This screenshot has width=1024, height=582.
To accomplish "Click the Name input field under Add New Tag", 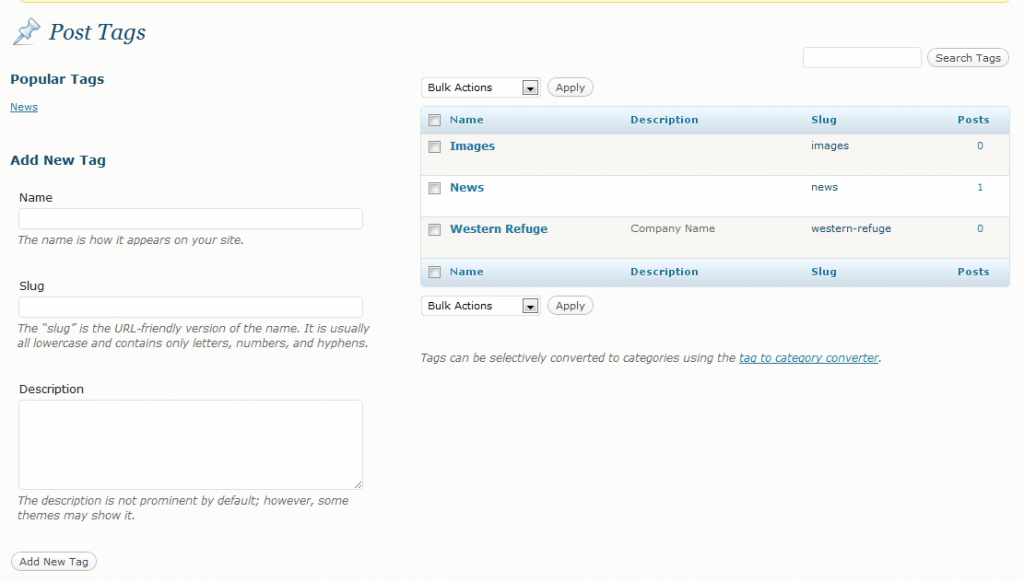I will click(x=190, y=218).
